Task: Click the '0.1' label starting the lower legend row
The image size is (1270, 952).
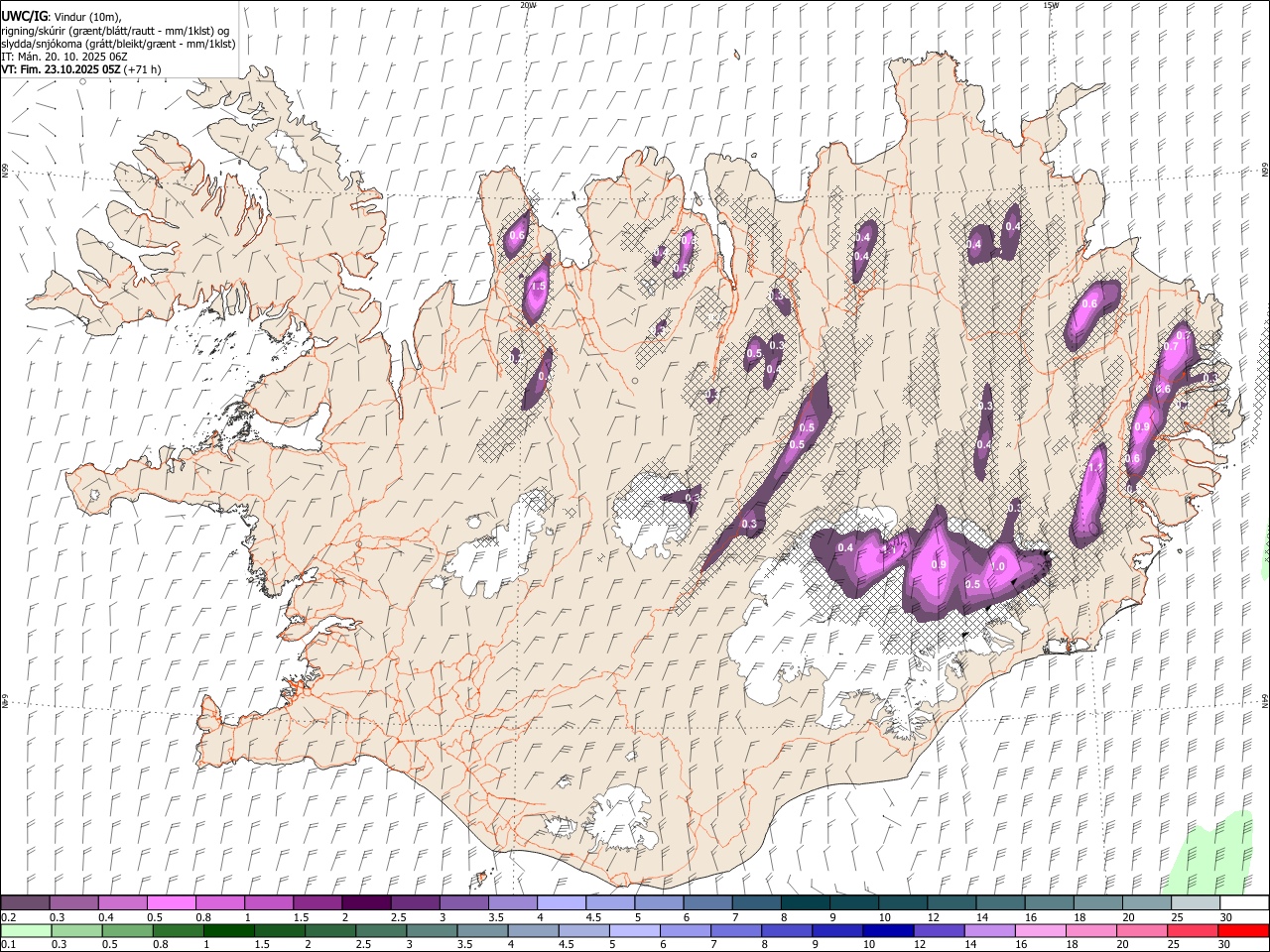Action: pyautogui.click(x=8, y=944)
